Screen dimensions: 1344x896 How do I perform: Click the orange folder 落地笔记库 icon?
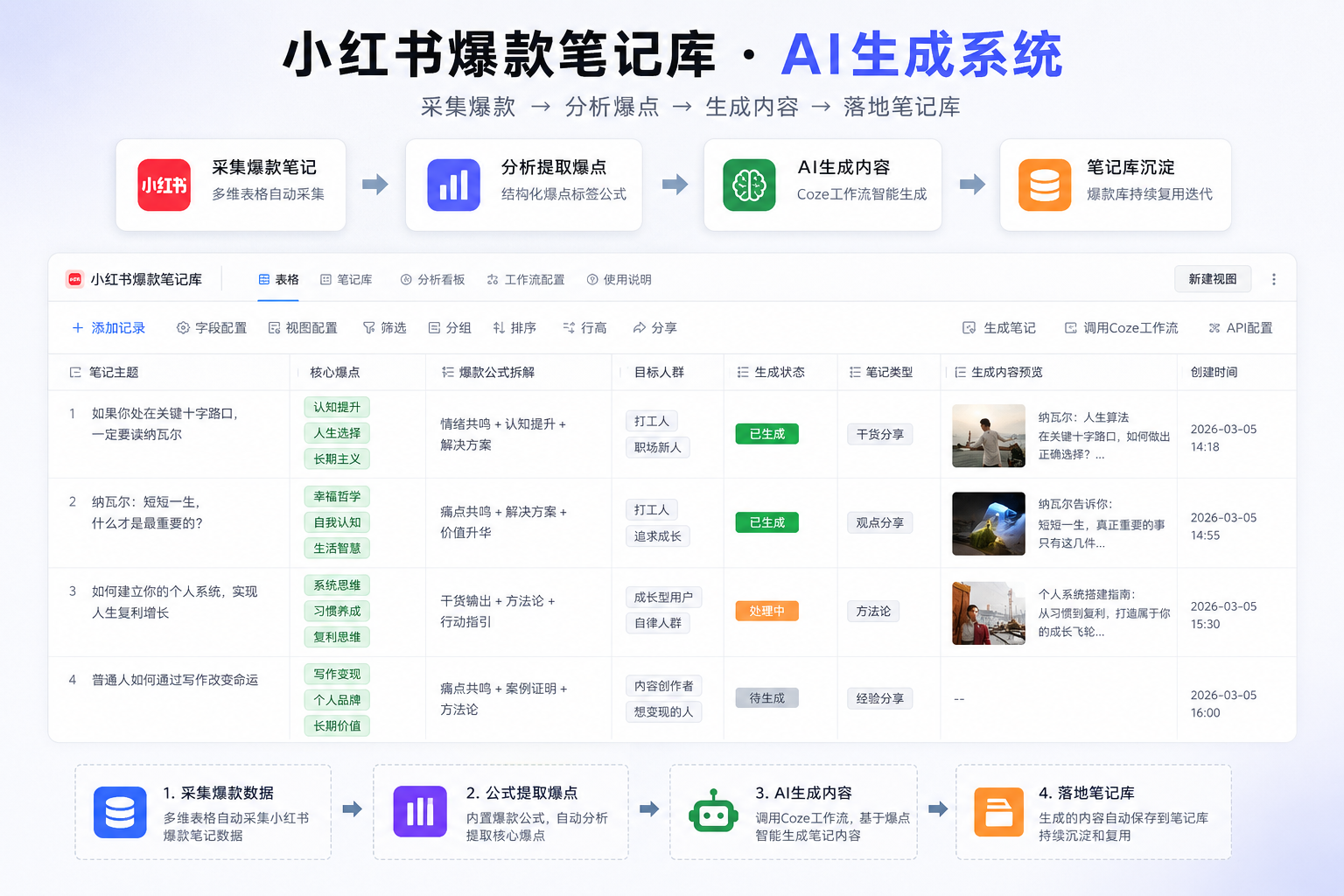click(x=998, y=812)
